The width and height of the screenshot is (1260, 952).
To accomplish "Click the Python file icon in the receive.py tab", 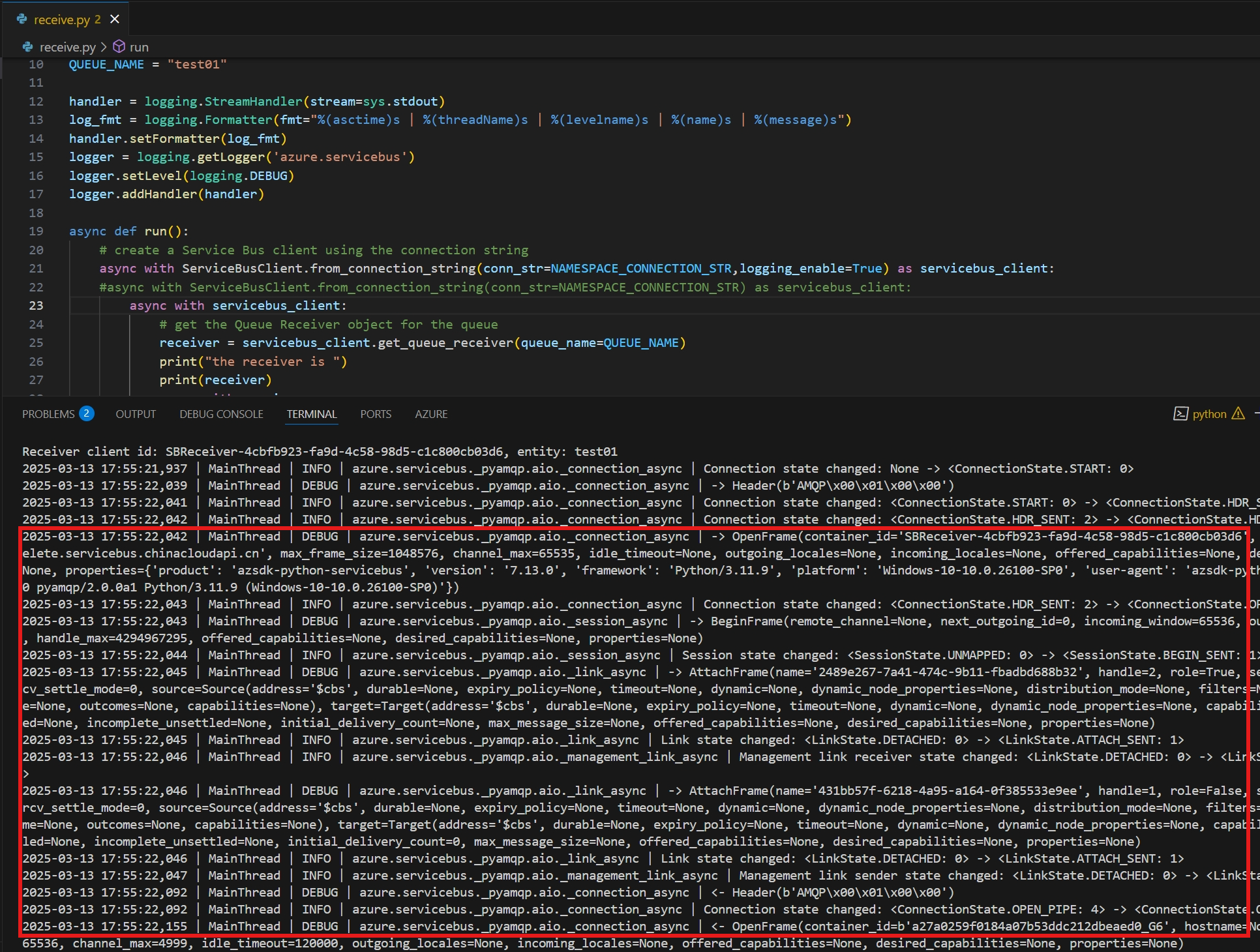I will point(22,19).
